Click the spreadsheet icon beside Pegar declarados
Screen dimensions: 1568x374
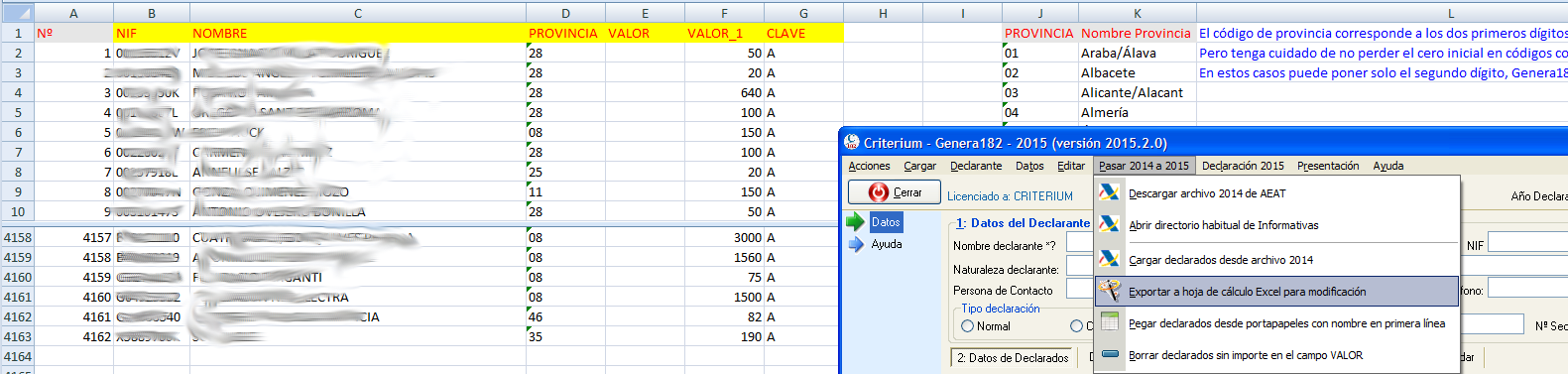(1110, 322)
